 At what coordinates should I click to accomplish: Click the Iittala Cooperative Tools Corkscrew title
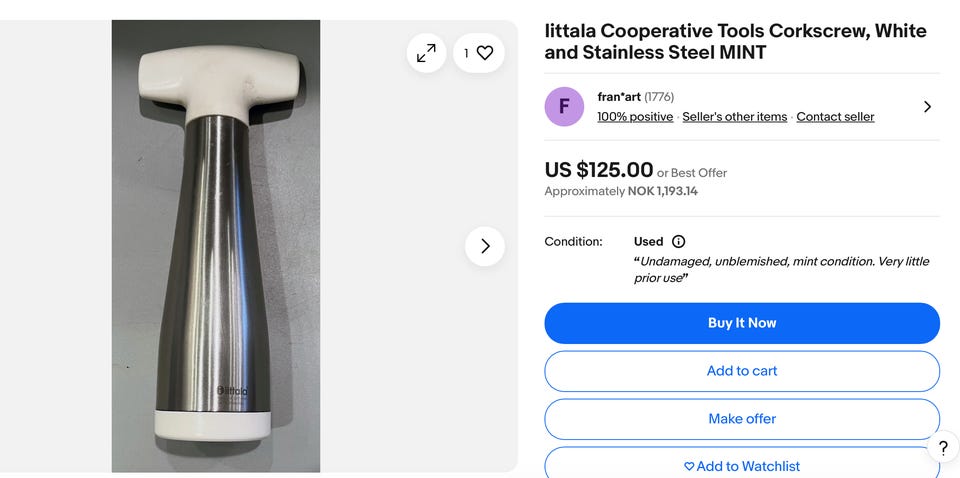[x=735, y=42]
